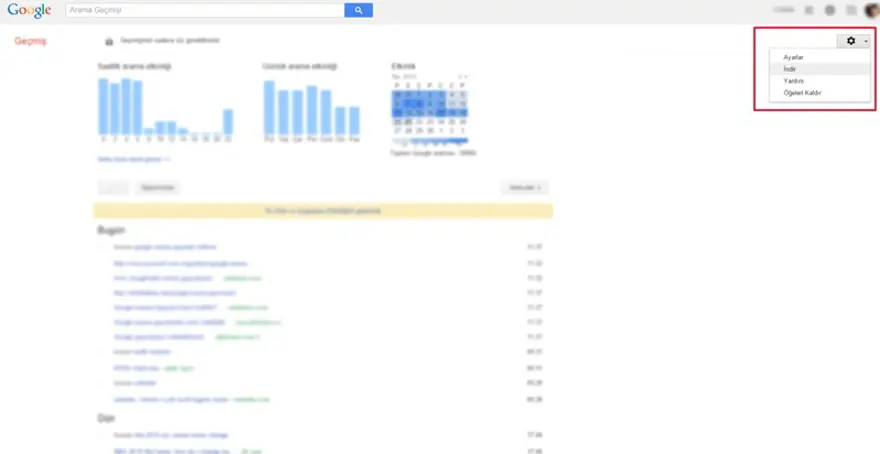Open the settings gear menu
Screen dimensions: 880x454
point(851,41)
